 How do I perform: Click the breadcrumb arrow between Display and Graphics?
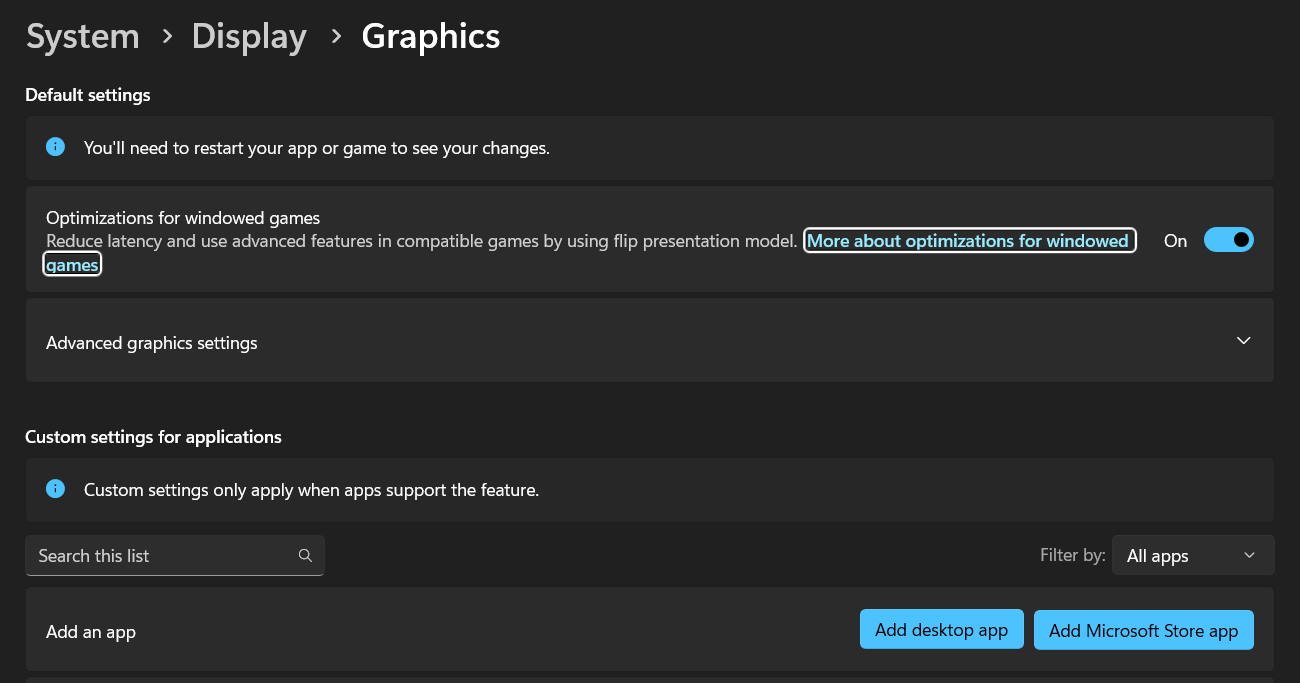[x=336, y=37]
